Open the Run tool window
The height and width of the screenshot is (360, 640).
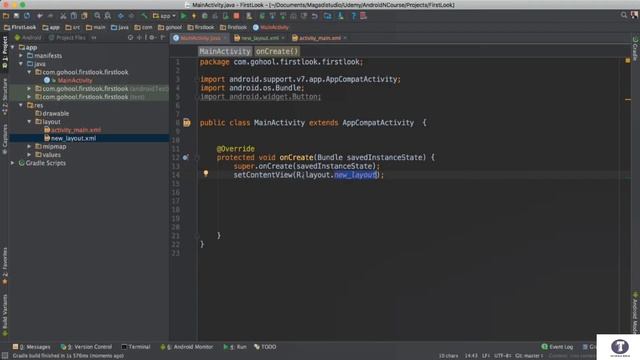(x=235, y=347)
